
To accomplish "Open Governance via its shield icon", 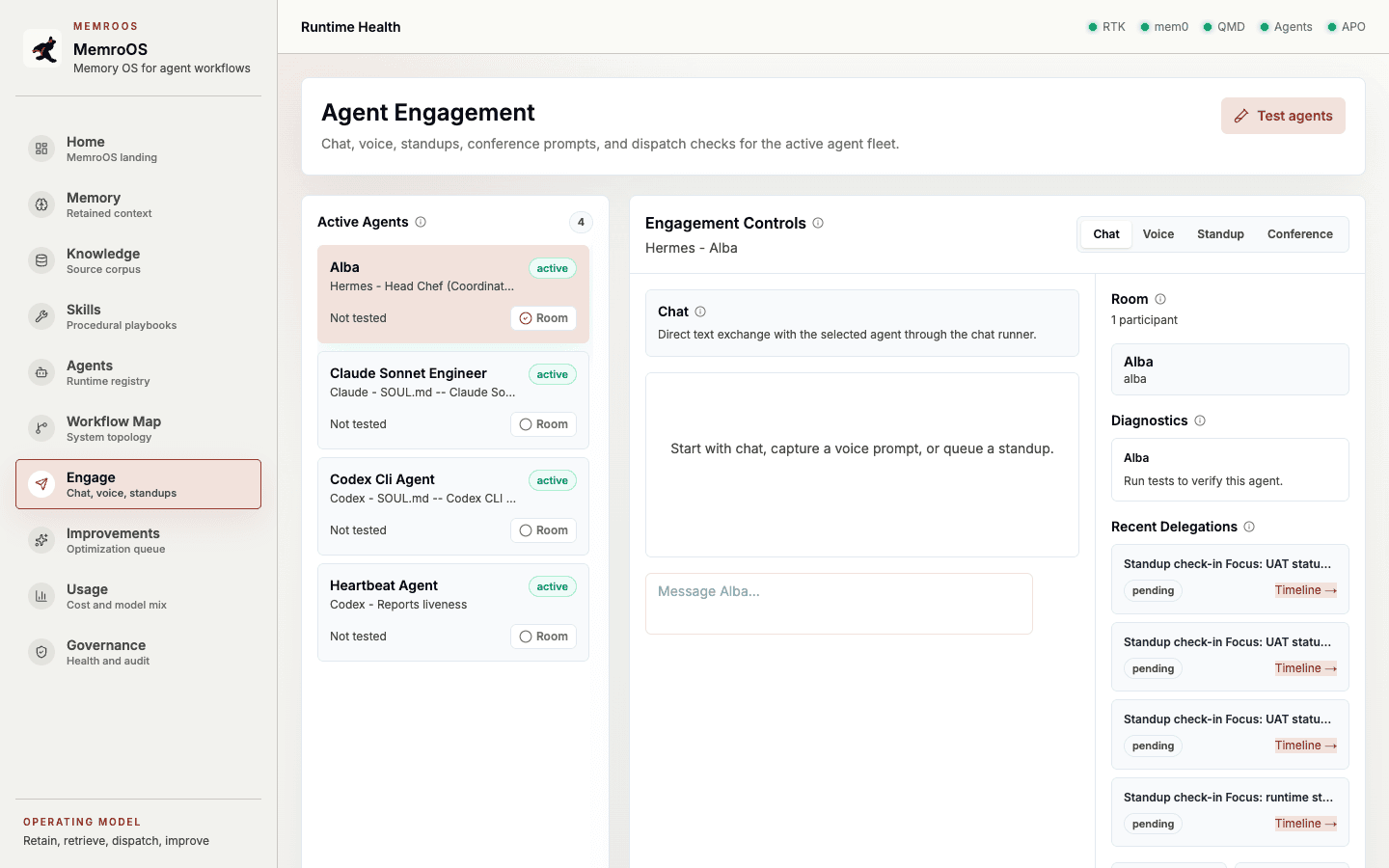I will [41, 652].
